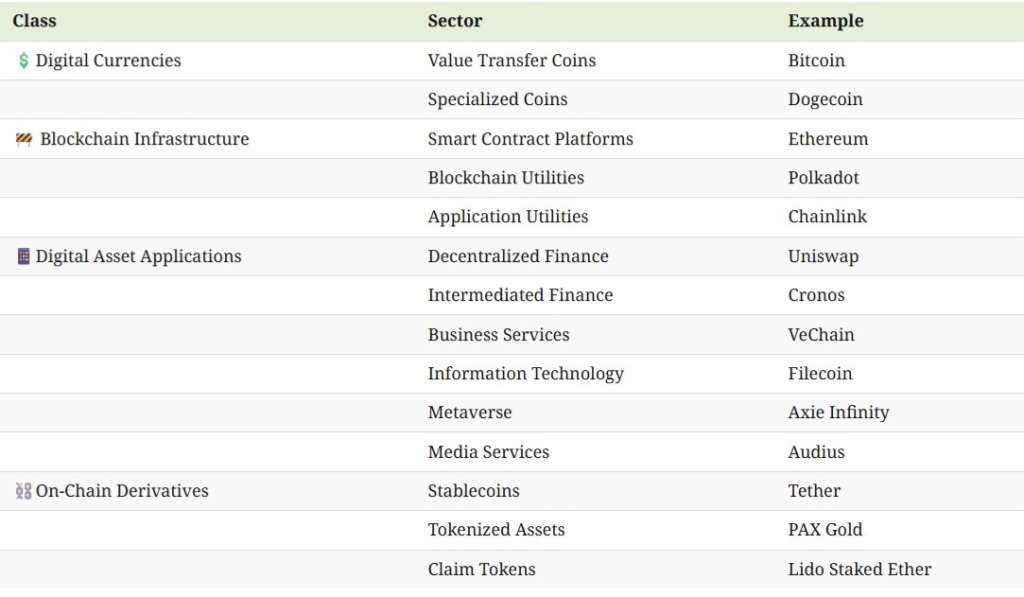1024x597 pixels.
Task: Select the Sector column header
Action: 455,21
